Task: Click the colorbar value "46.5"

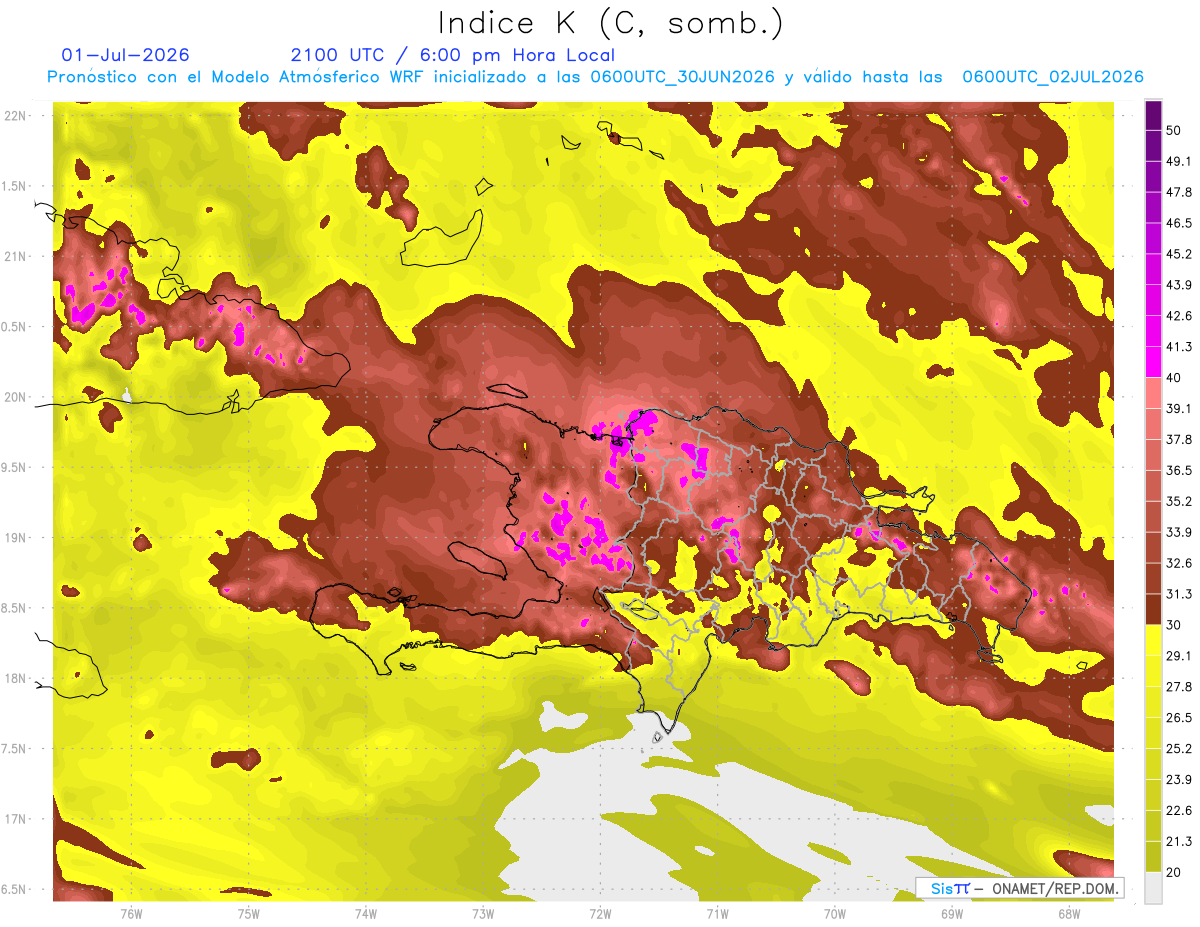Action: [x=1180, y=223]
